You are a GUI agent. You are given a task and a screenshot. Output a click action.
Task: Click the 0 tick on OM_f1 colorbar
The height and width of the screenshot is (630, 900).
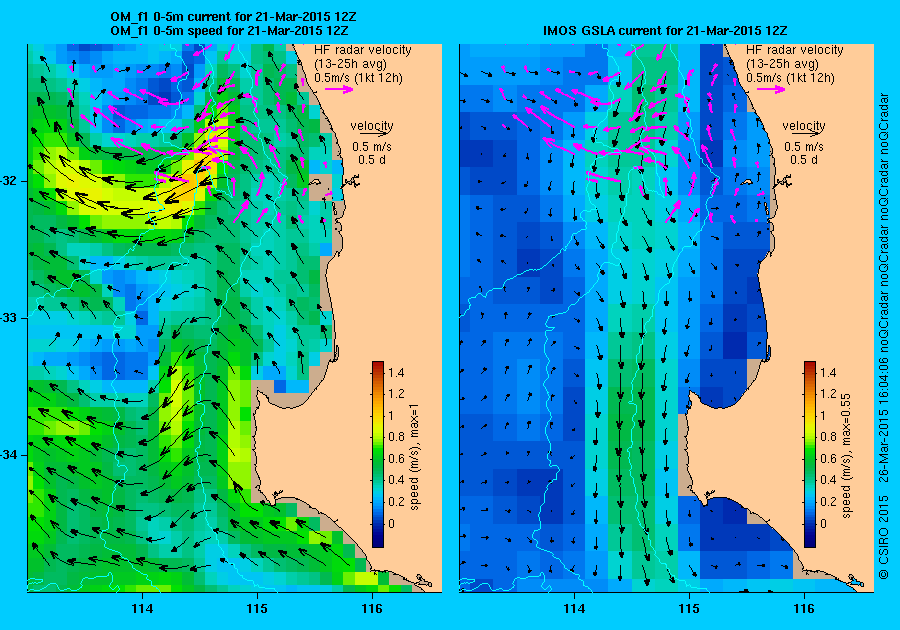coord(391,523)
